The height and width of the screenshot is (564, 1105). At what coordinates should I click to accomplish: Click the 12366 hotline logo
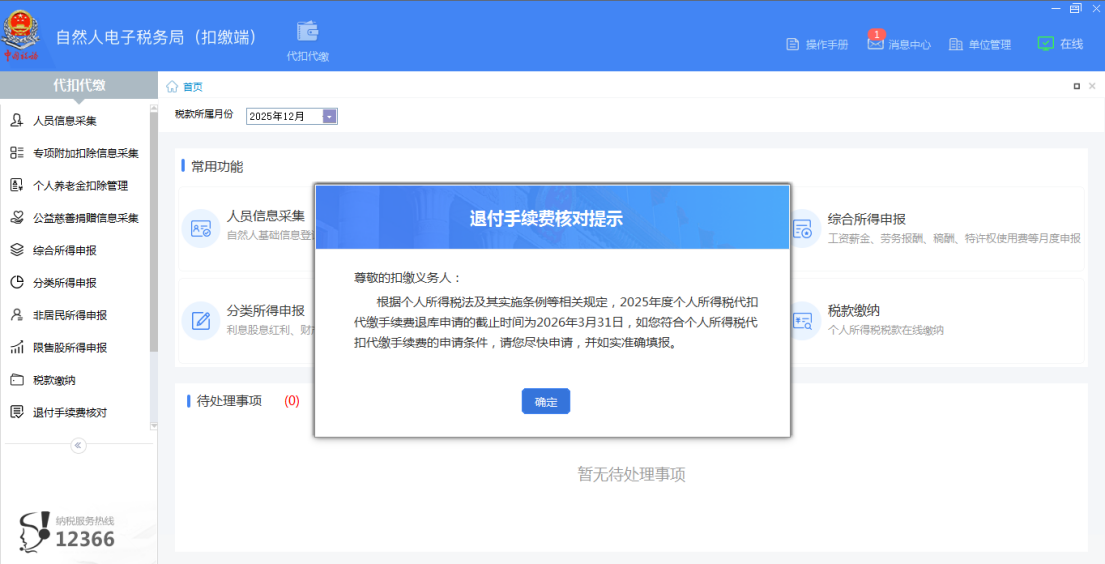(67, 532)
